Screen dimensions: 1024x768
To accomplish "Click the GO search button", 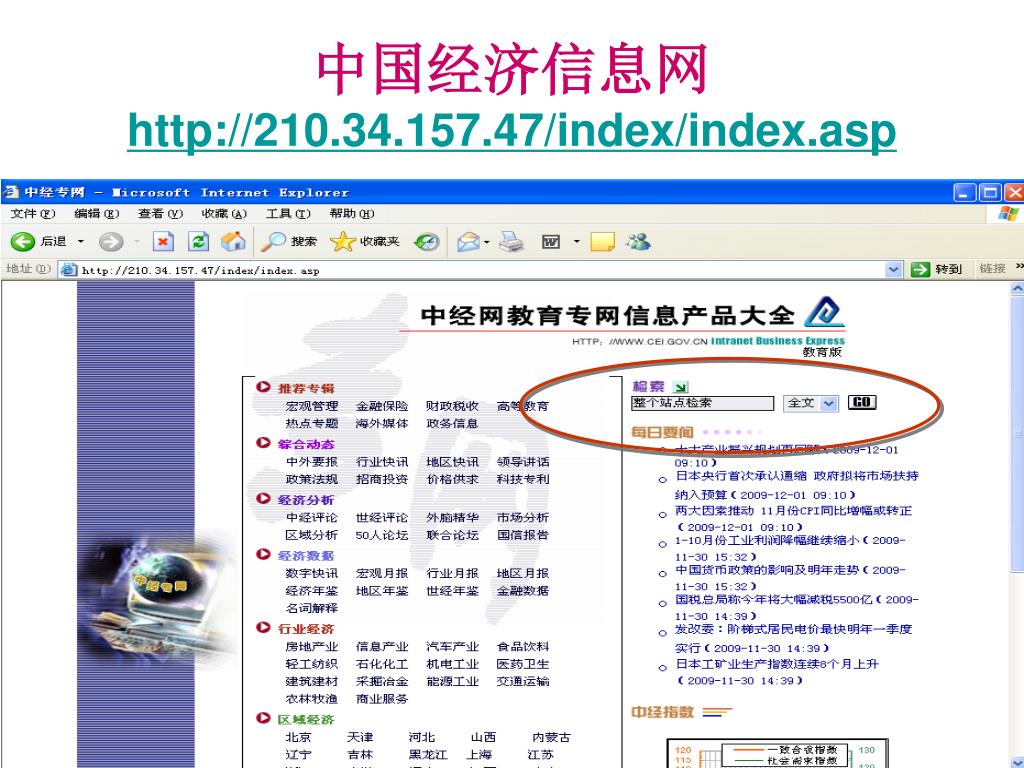I will (861, 402).
